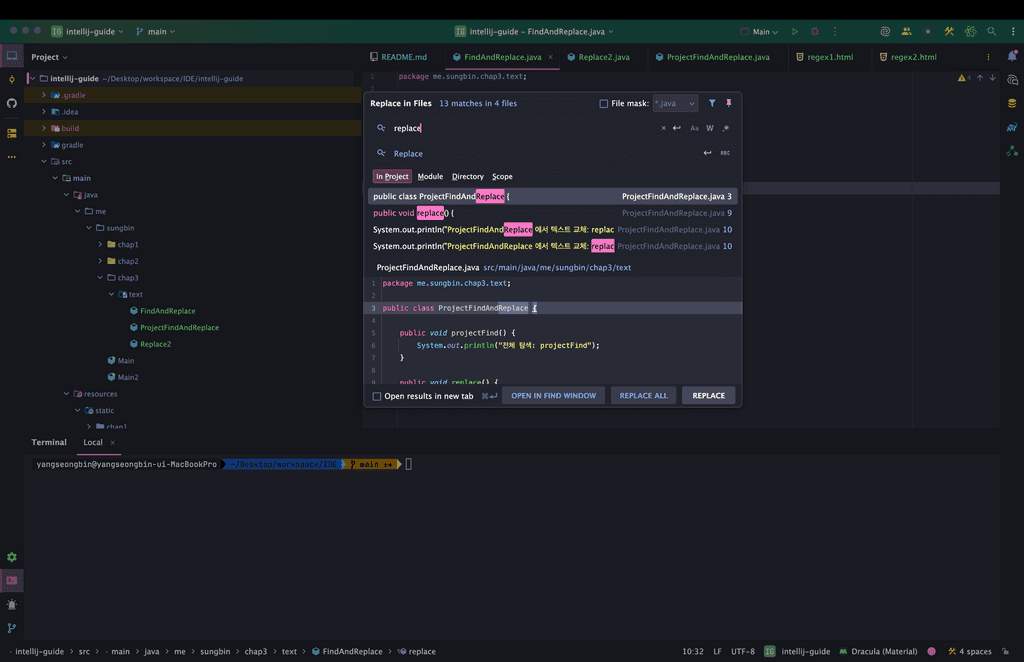Open the GitHub tool window in left sidebar
The width and height of the screenshot is (1024, 662).
point(12,103)
